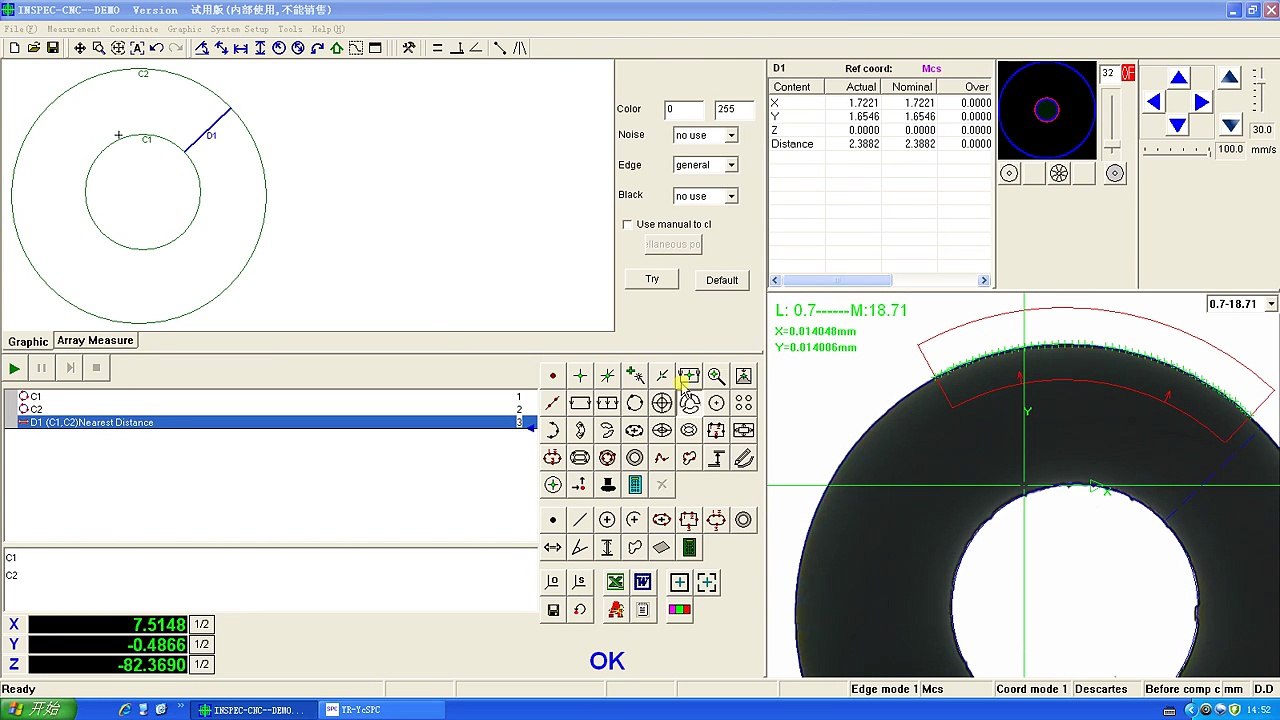Click the results table horizontal scrollbar
The width and height of the screenshot is (1280, 720).
[x=880, y=281]
